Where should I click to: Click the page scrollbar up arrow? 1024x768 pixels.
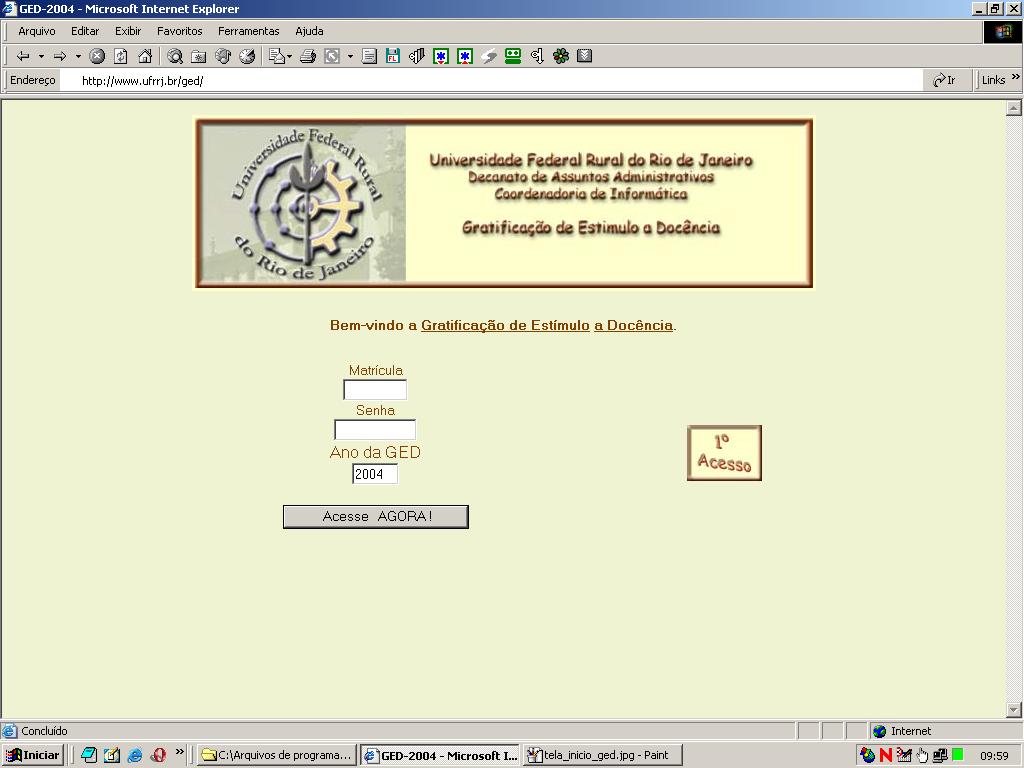click(1014, 108)
